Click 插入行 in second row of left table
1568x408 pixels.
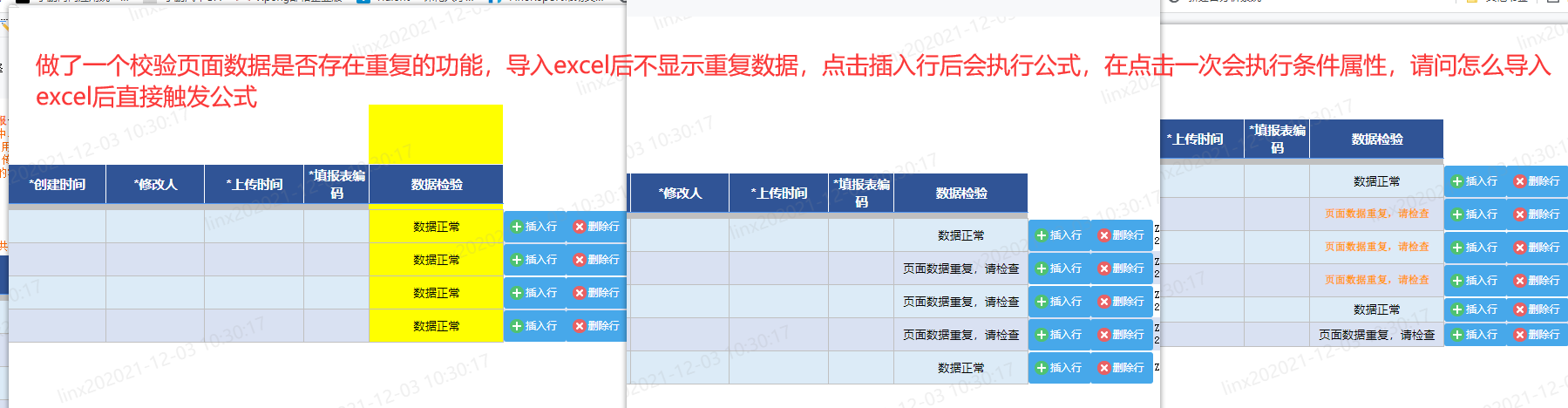(534, 260)
